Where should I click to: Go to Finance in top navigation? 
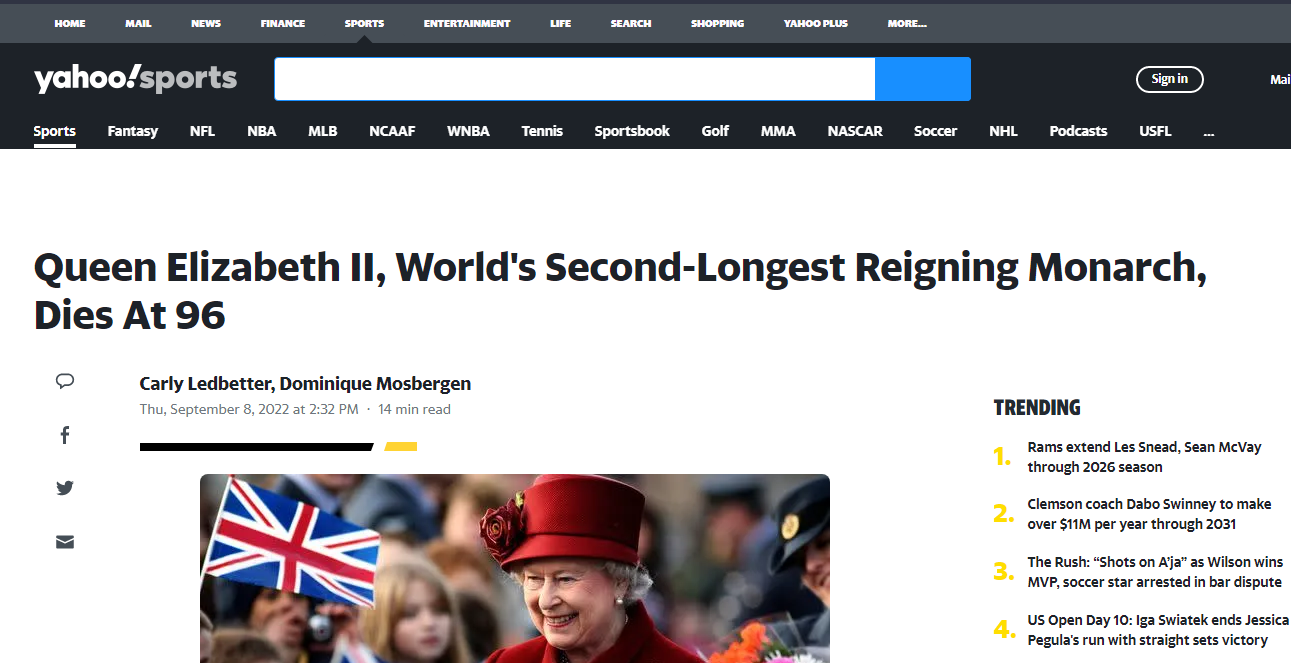click(x=283, y=23)
